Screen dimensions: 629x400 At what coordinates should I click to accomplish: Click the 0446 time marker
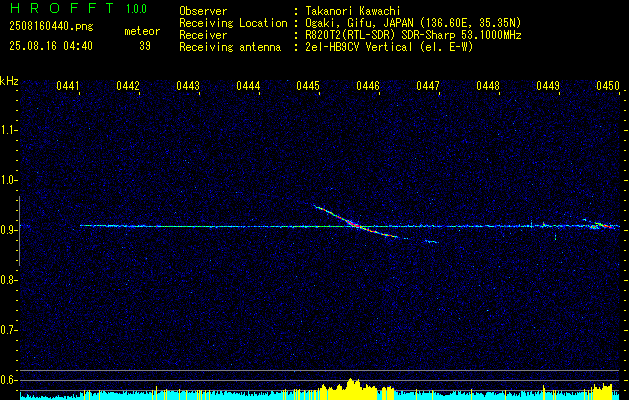(368, 86)
